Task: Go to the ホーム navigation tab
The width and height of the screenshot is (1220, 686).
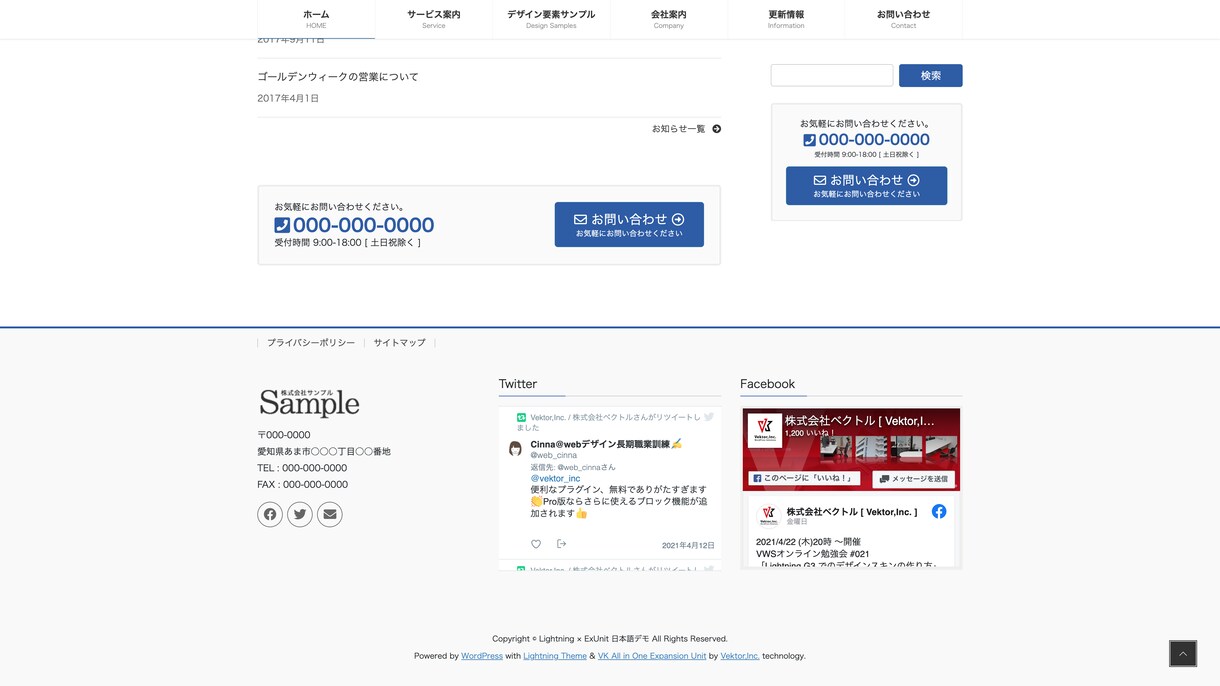Action: coord(316,19)
